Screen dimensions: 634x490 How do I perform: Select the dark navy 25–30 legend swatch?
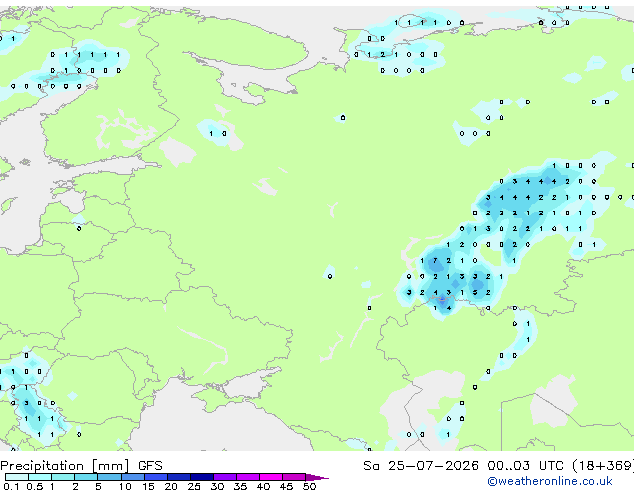(202, 477)
